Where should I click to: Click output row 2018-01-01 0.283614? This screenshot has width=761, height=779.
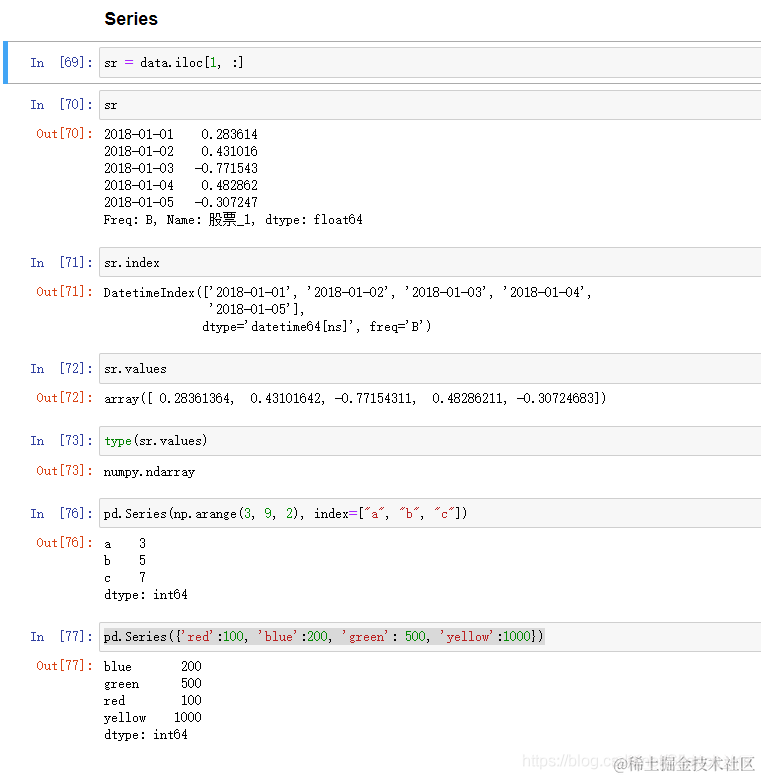(x=181, y=134)
